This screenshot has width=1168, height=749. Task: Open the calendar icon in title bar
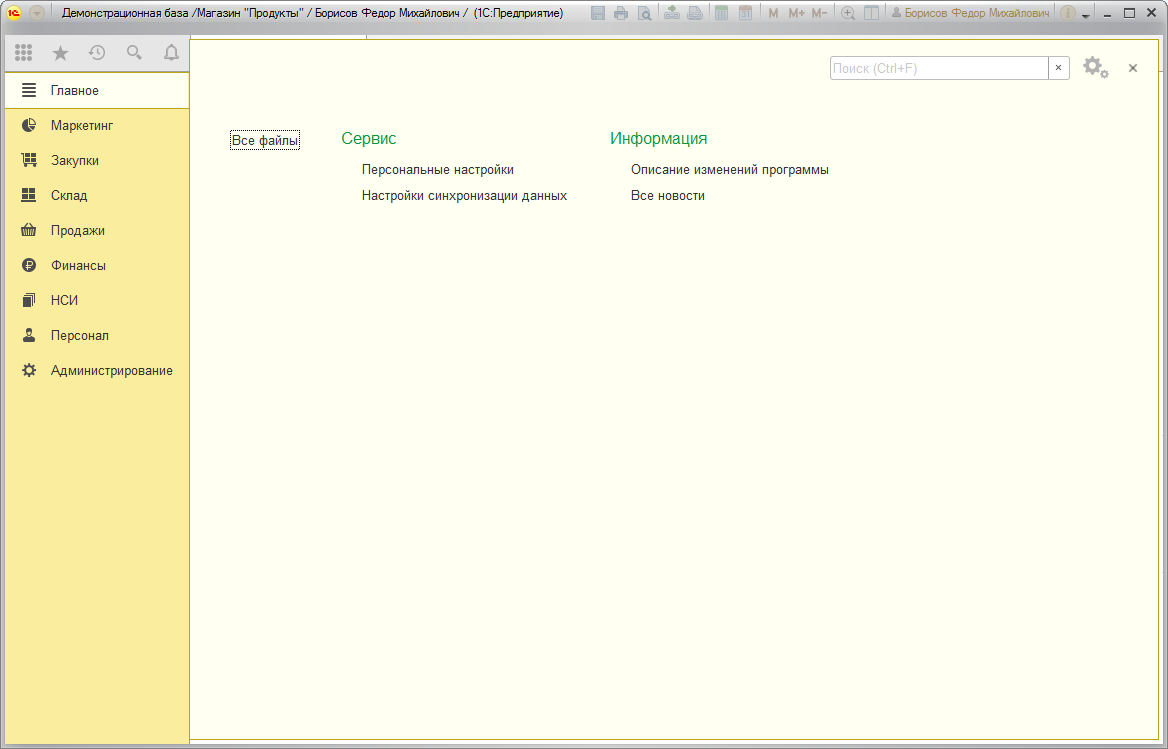pyautogui.click(x=745, y=13)
